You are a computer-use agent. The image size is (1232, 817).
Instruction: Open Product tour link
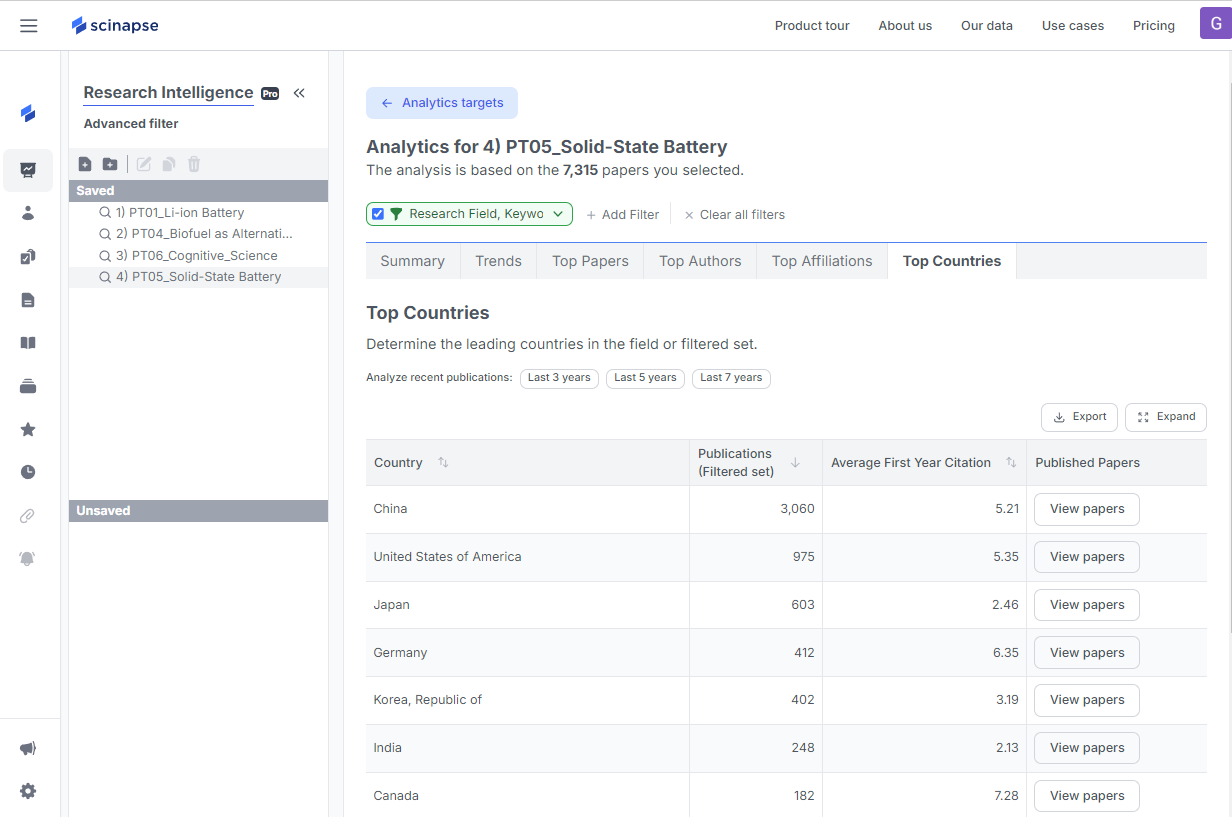coord(812,26)
